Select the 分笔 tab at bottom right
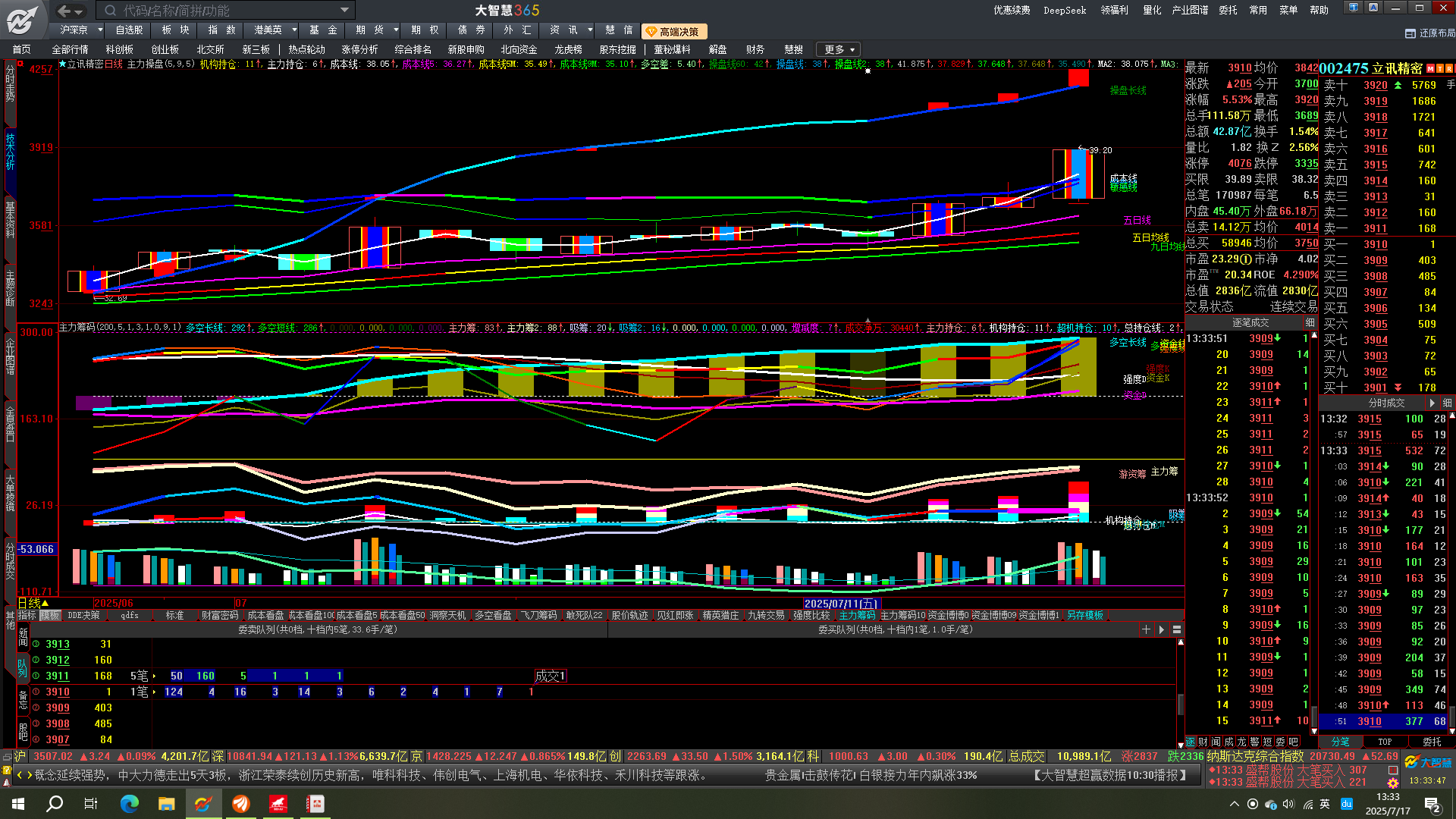 [1340, 742]
